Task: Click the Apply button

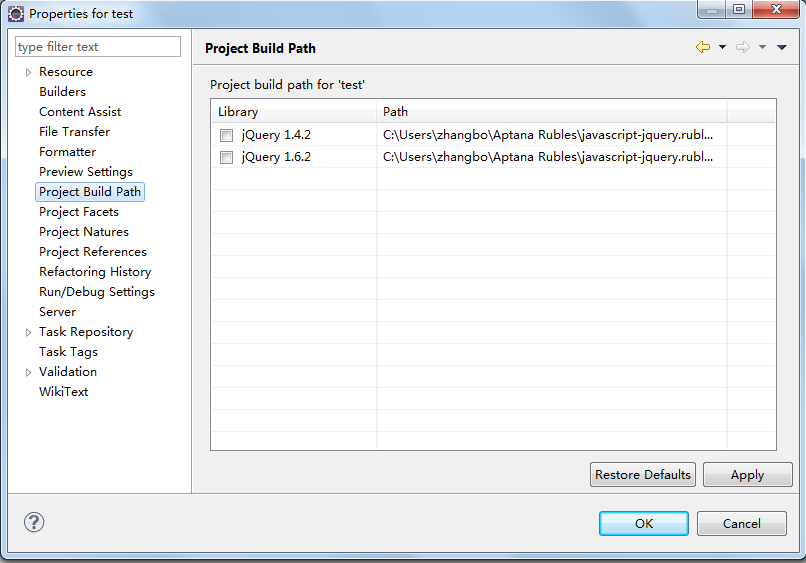Action: 747,475
